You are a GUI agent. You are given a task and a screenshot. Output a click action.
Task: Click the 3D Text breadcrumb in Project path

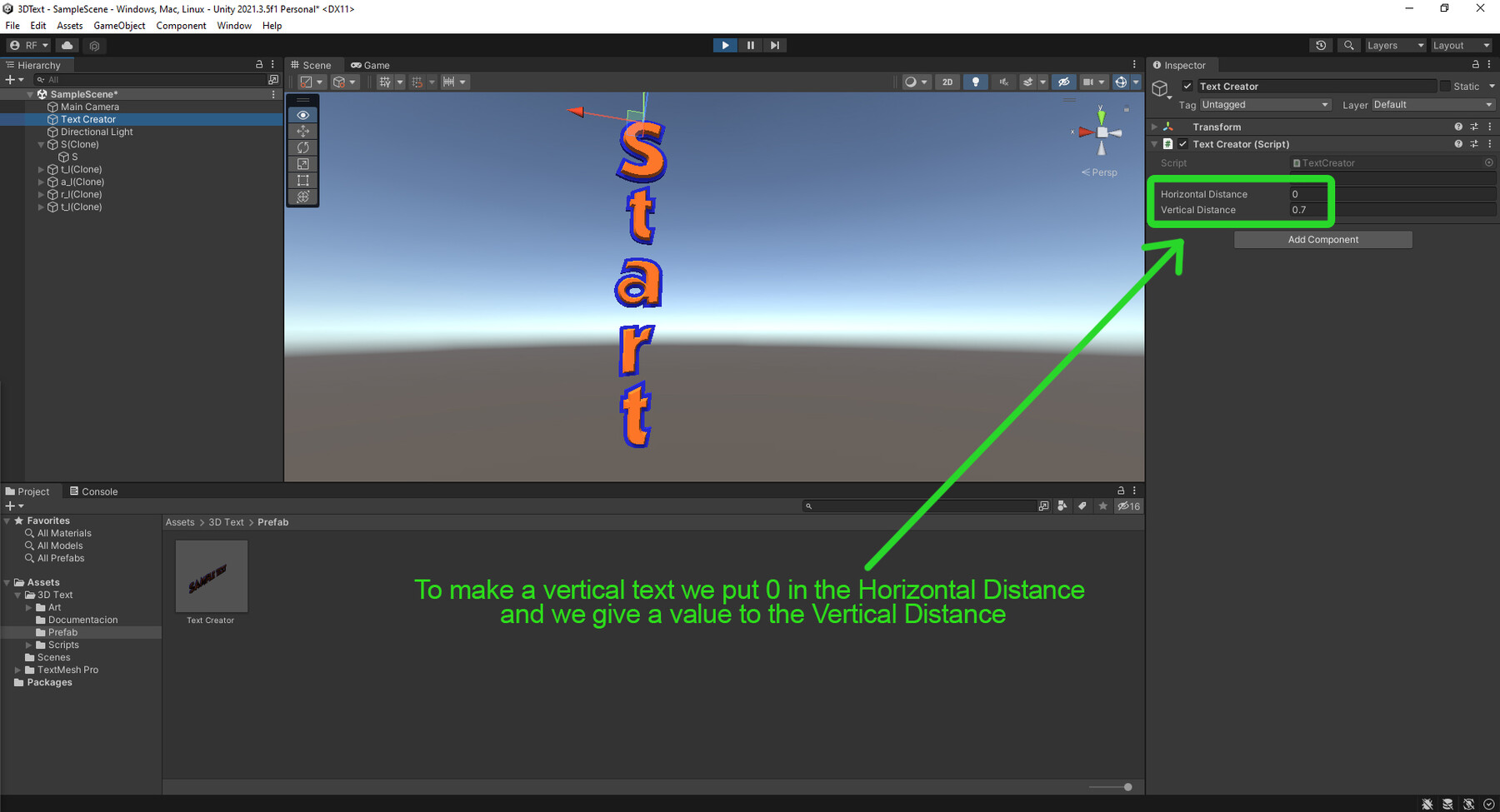226,522
